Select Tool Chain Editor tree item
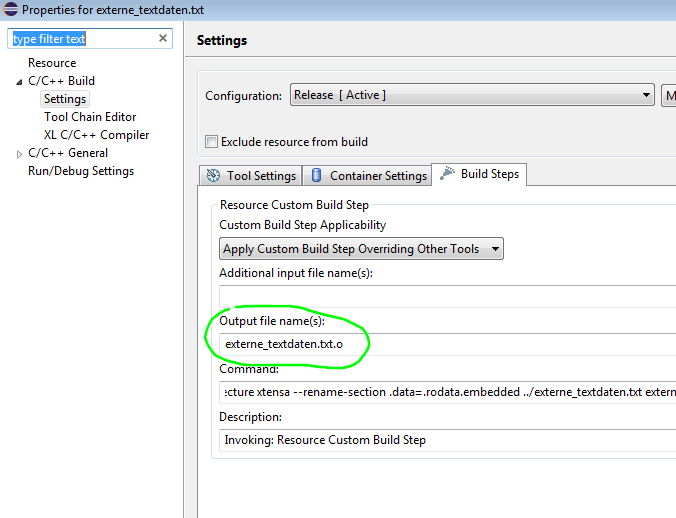Image resolution: width=676 pixels, height=518 pixels. 90,117
